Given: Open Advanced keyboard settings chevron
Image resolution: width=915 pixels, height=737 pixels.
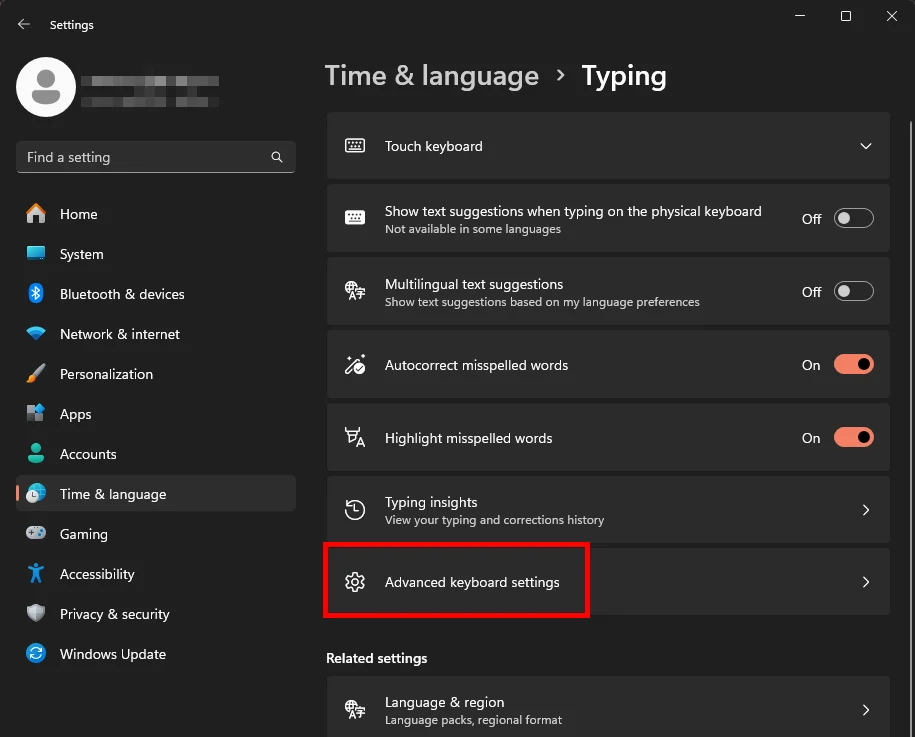Looking at the screenshot, I should click(865, 582).
